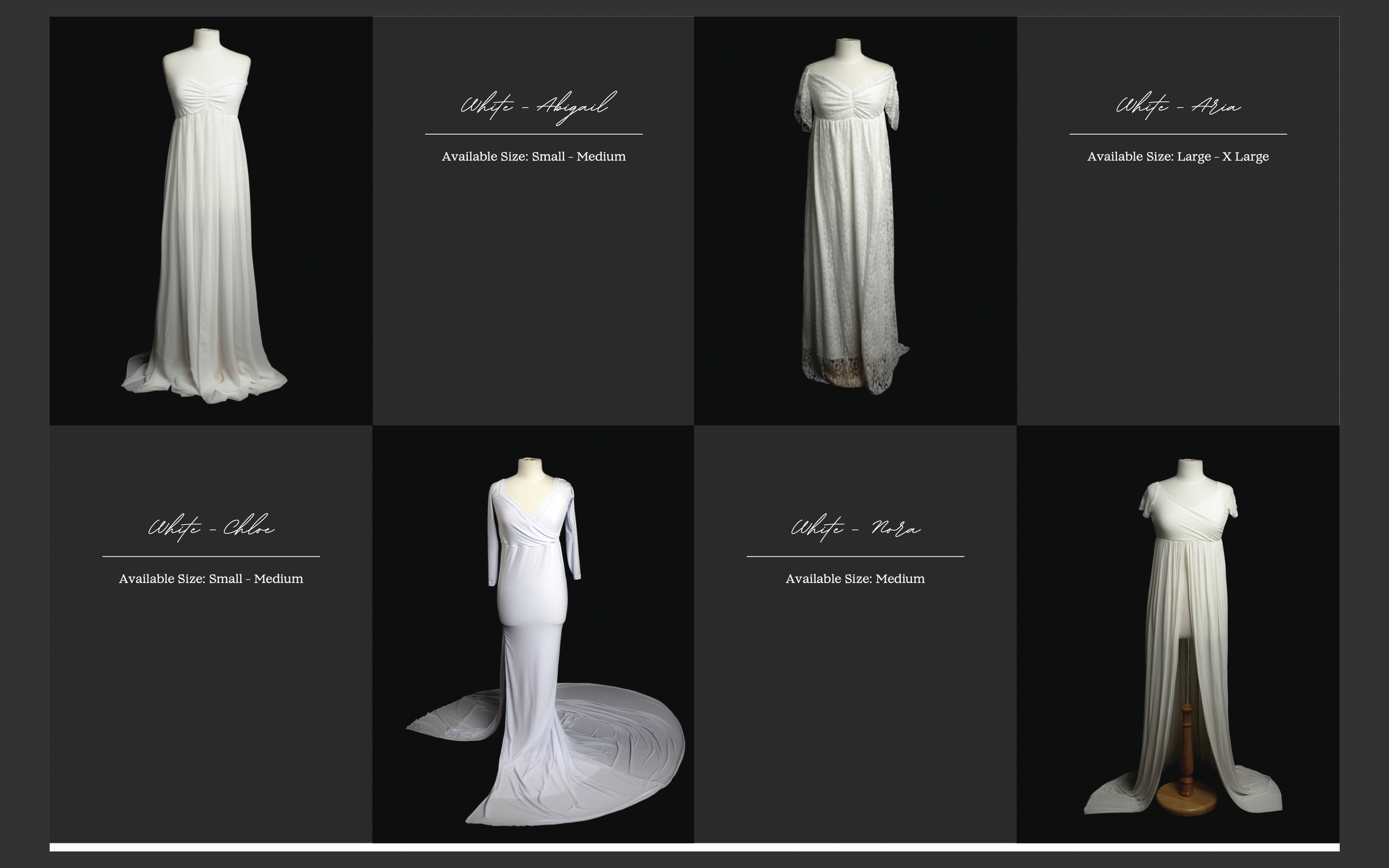Click 'Available Size: Large - X Large' text
This screenshot has width=1389, height=868.
click(x=1178, y=157)
